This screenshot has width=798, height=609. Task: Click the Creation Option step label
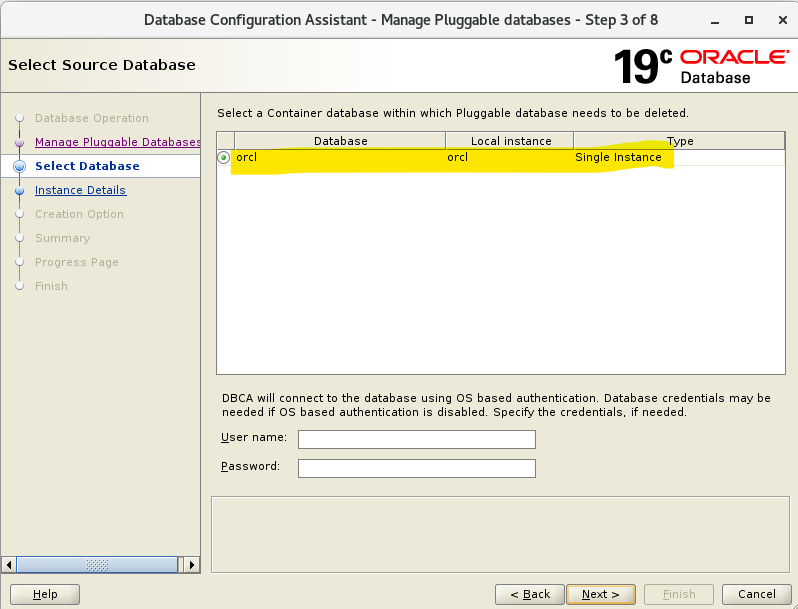(x=79, y=214)
